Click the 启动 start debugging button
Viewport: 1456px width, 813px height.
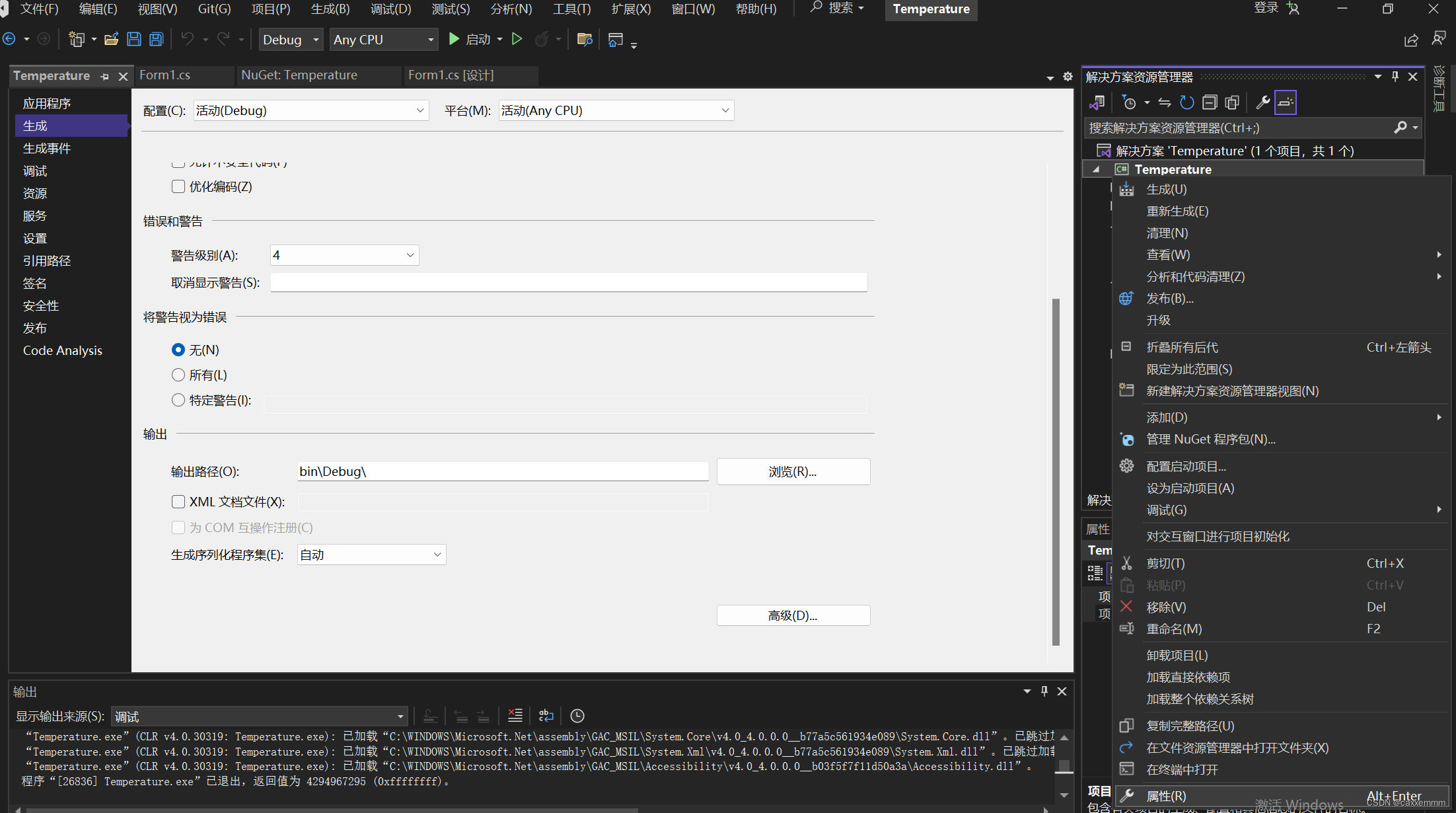click(470, 40)
